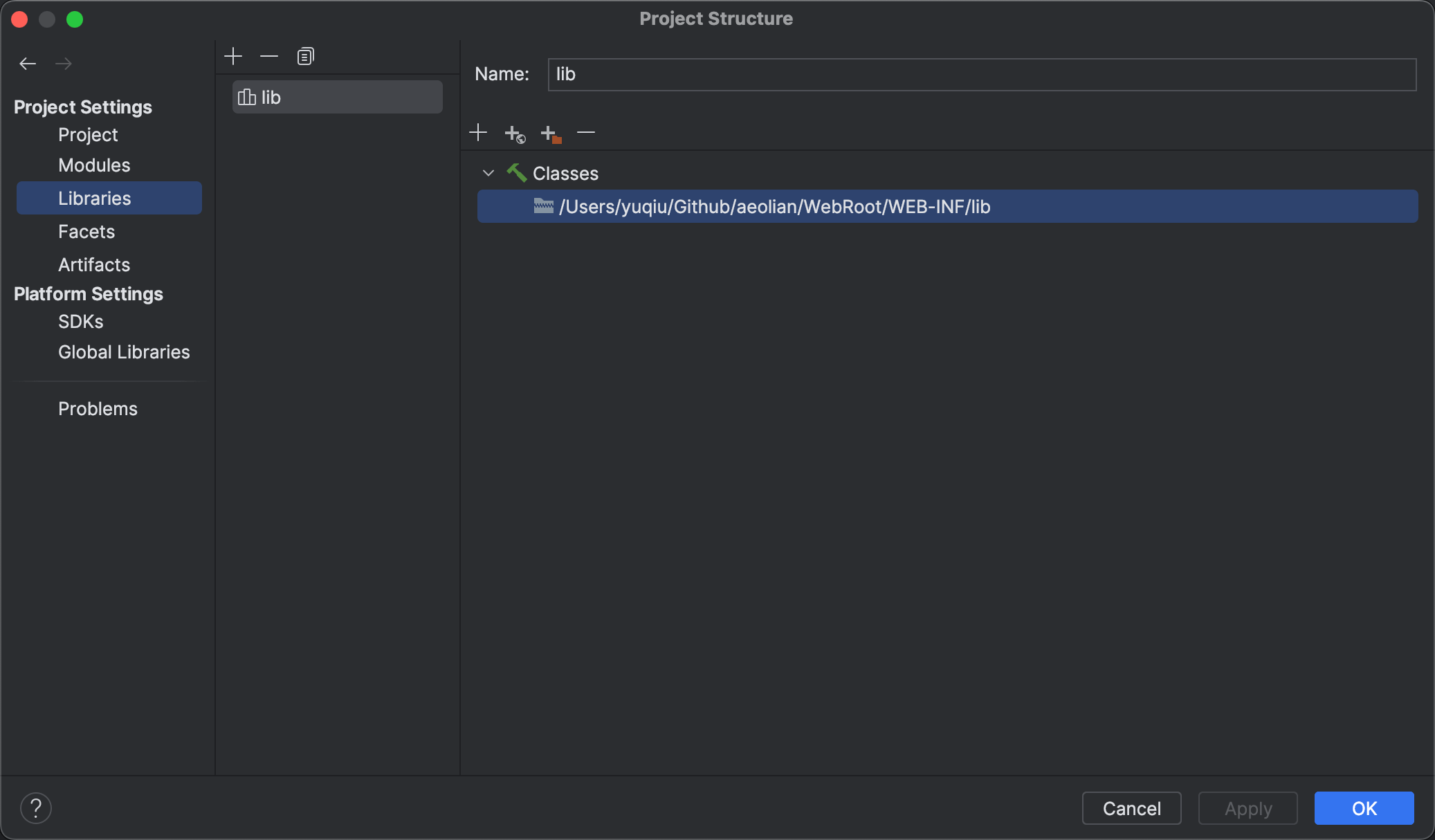The height and width of the screenshot is (840, 1435).
Task: Click the forward navigation arrow
Action: [63, 63]
